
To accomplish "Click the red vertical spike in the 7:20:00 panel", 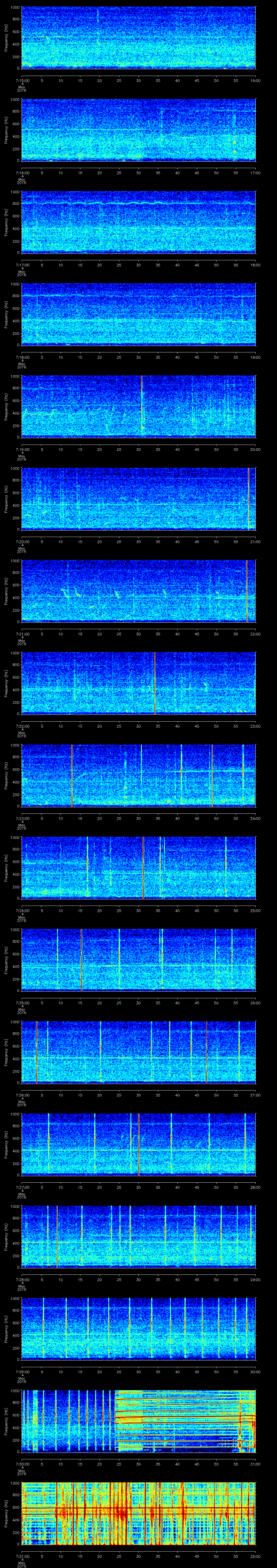I will pyautogui.click(x=248, y=499).
